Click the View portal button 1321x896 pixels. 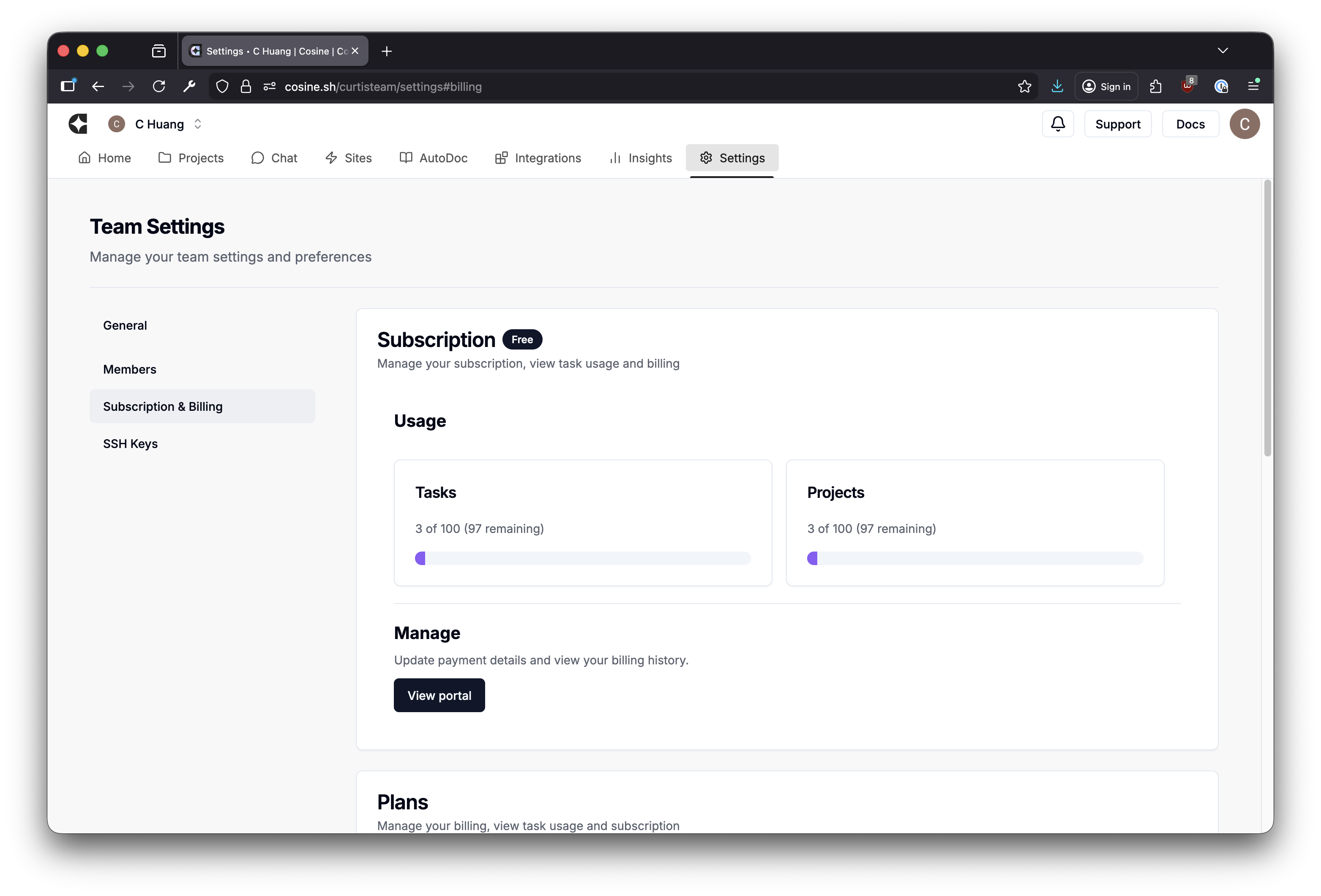click(x=439, y=695)
